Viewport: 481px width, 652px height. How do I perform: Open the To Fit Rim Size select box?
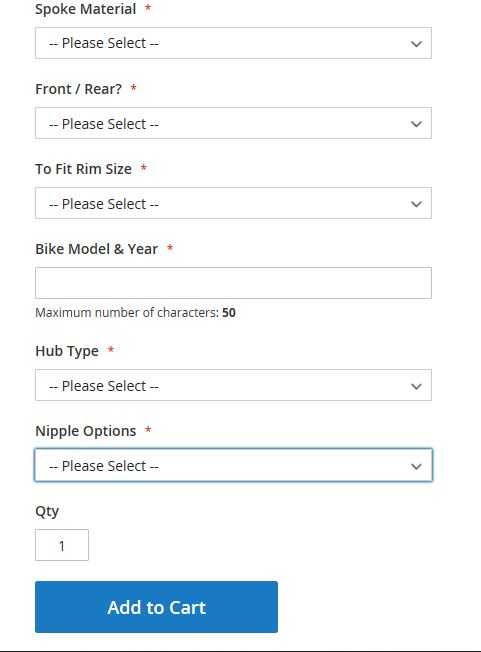[233, 203]
